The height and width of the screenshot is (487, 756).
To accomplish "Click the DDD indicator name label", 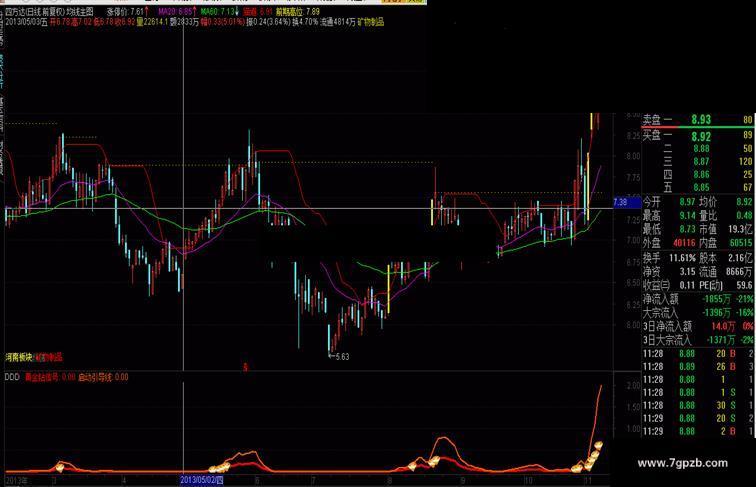I will pyautogui.click(x=12, y=377).
